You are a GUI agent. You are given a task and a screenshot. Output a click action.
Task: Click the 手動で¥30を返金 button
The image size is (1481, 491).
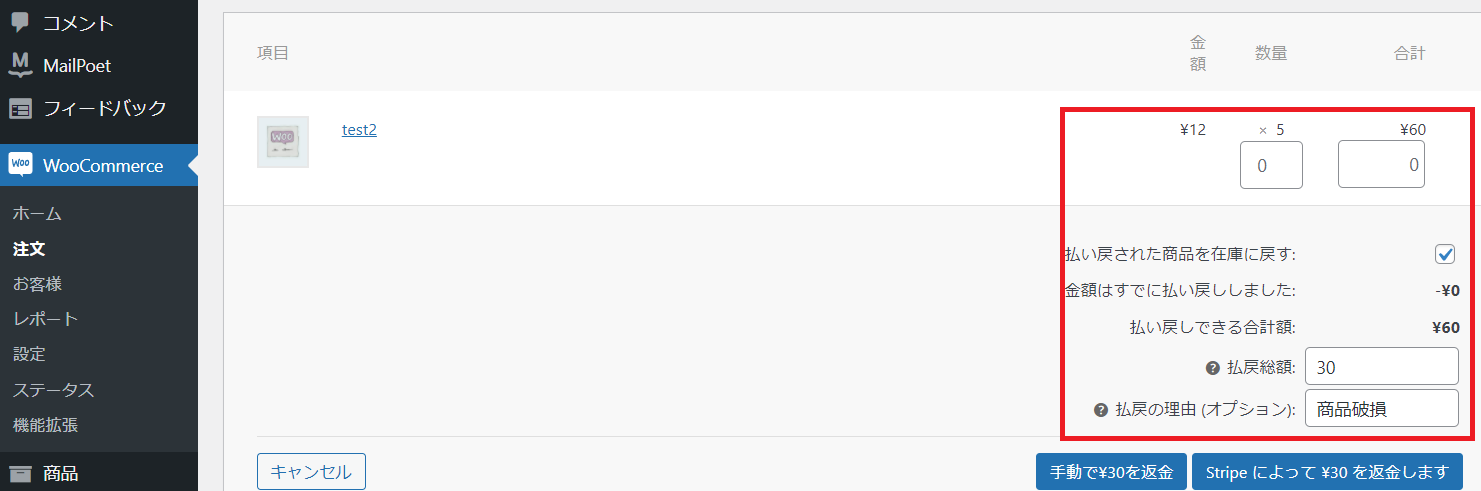click(x=1111, y=472)
